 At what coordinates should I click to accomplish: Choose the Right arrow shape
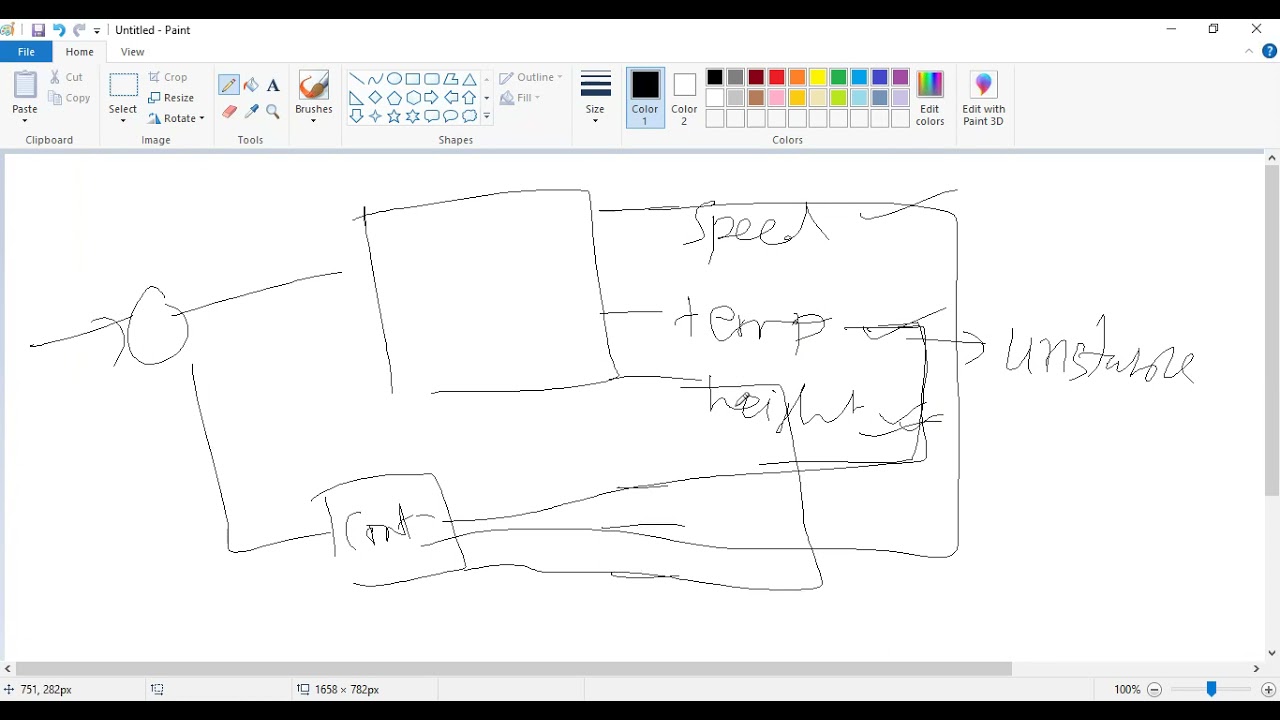tap(431, 98)
